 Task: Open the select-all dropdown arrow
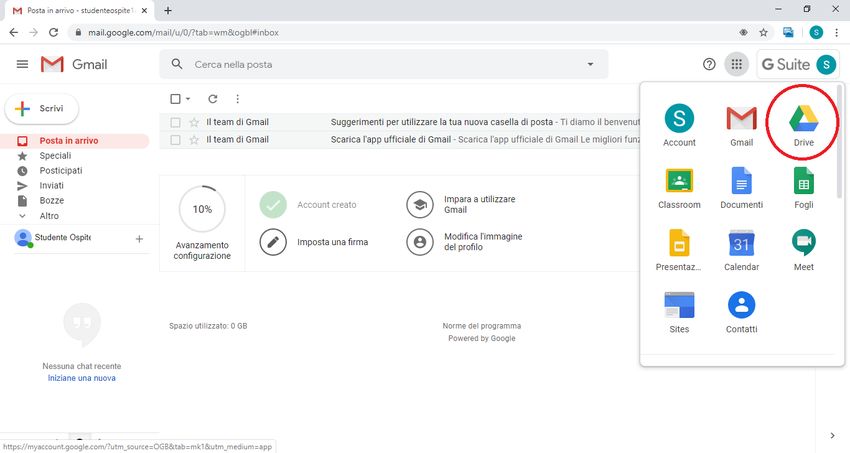188,99
